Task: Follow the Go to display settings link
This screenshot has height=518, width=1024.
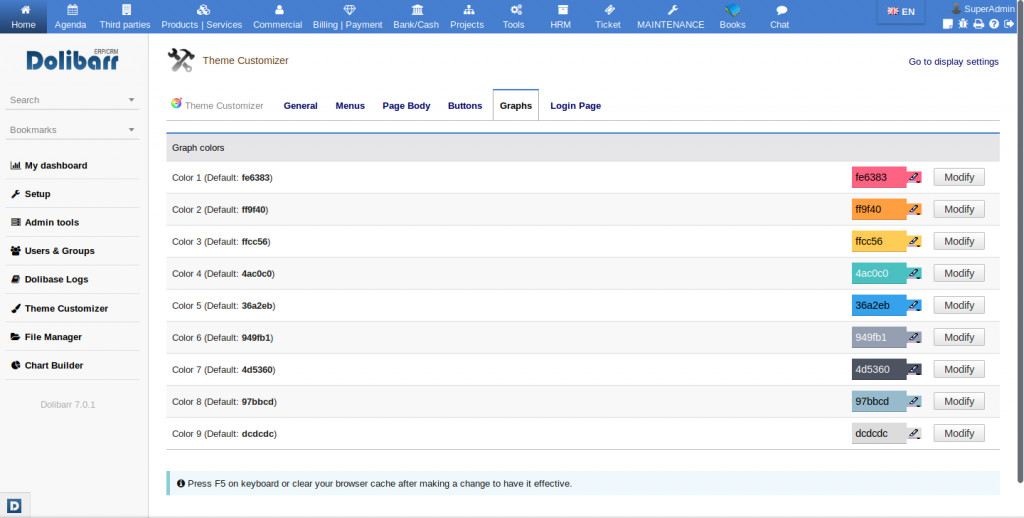Action: point(953,62)
